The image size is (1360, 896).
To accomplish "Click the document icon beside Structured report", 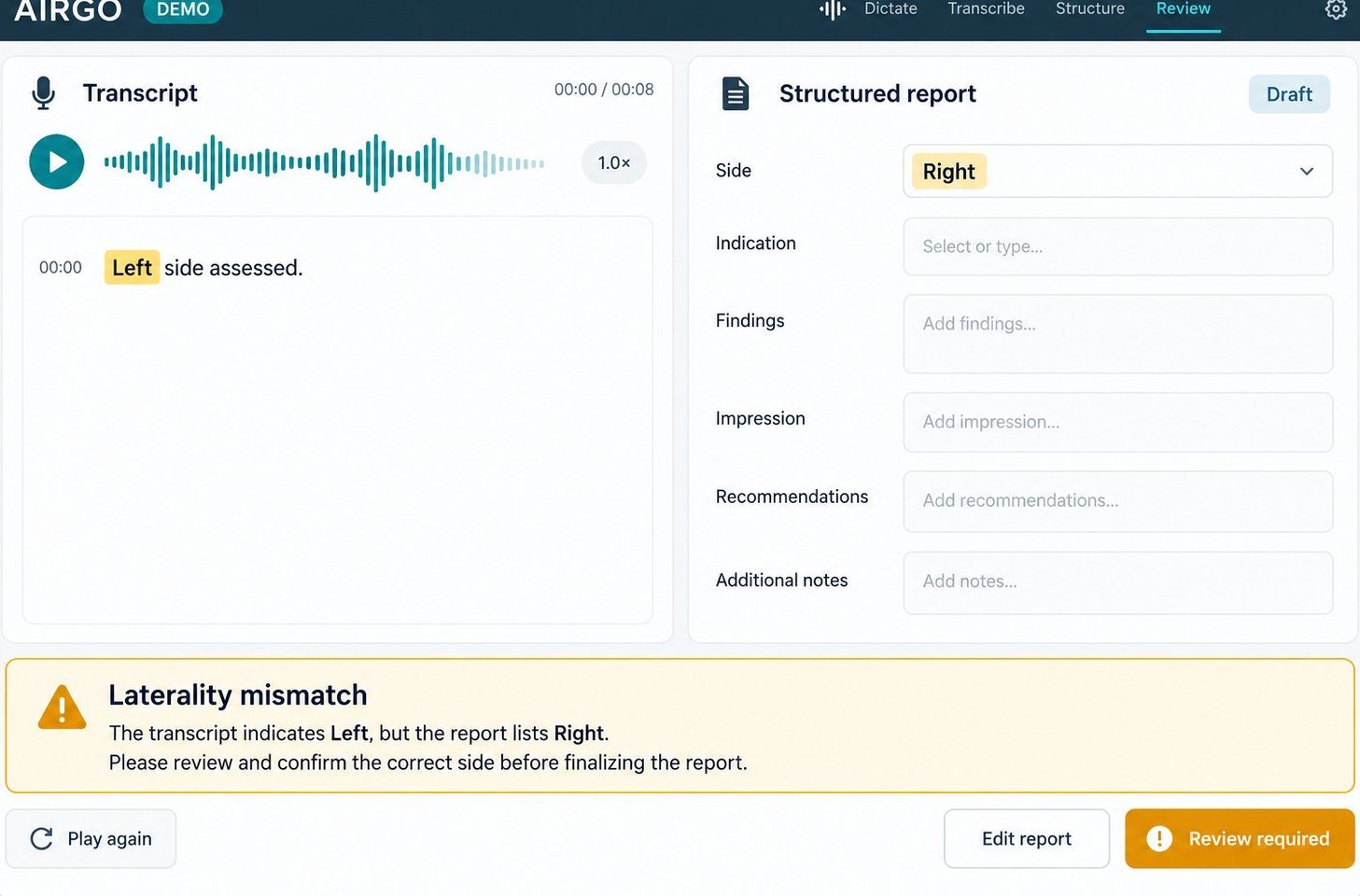I will (x=736, y=93).
